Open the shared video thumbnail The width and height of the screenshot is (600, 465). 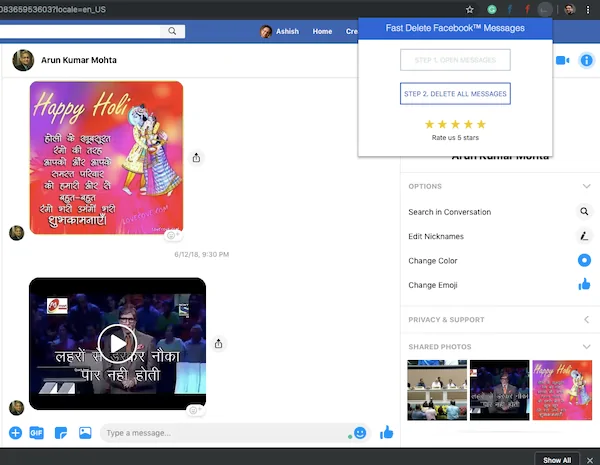pyautogui.click(x=499, y=390)
